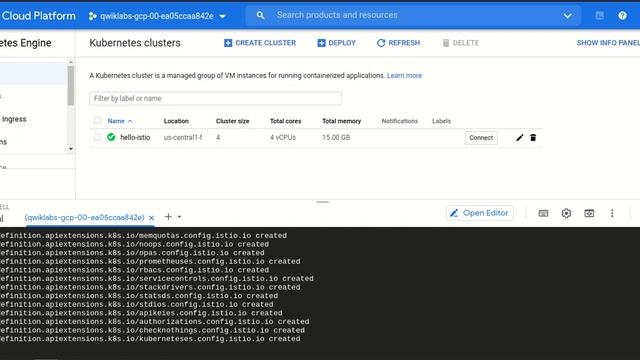Screen dimensions: 640x360
Task: Expand the search bar dropdown chevron
Action: click(567, 16)
